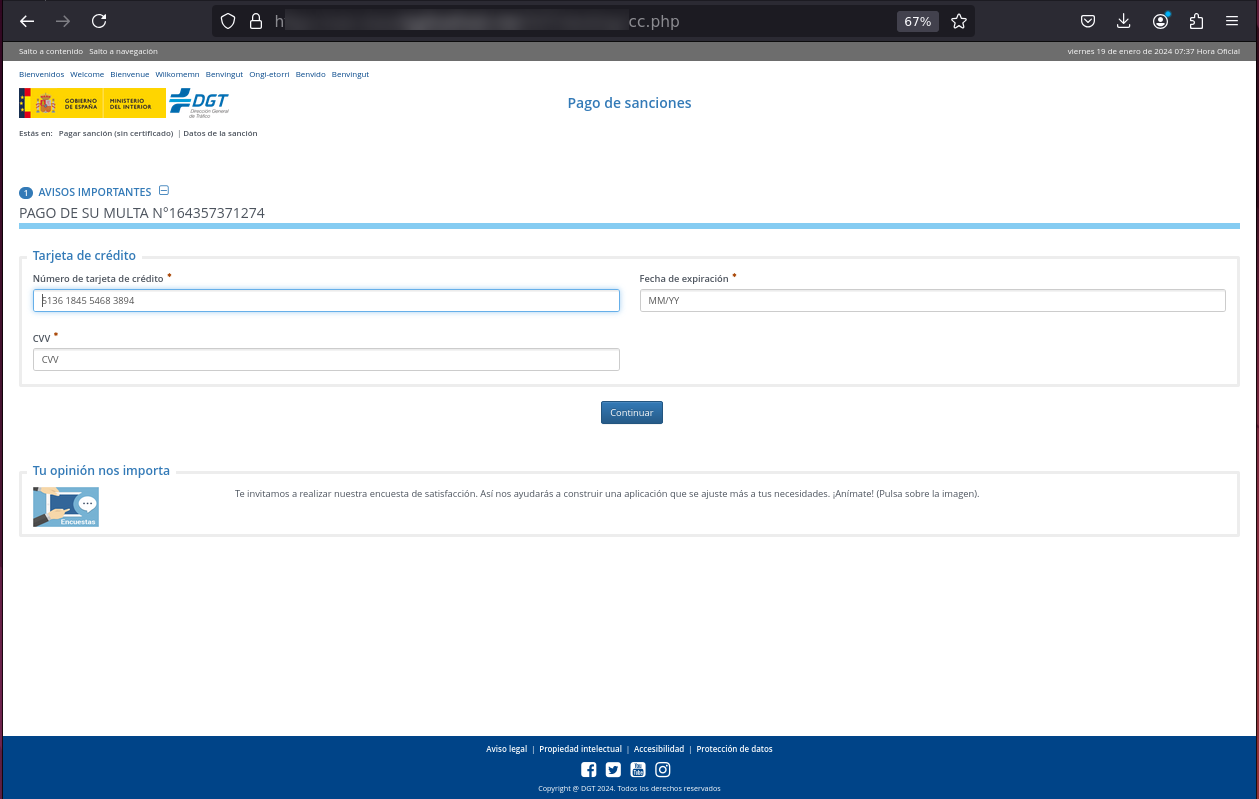Viewport: 1259px width, 799px height.
Task: Collapse the Avisos Importantes section
Action: pos(164,191)
